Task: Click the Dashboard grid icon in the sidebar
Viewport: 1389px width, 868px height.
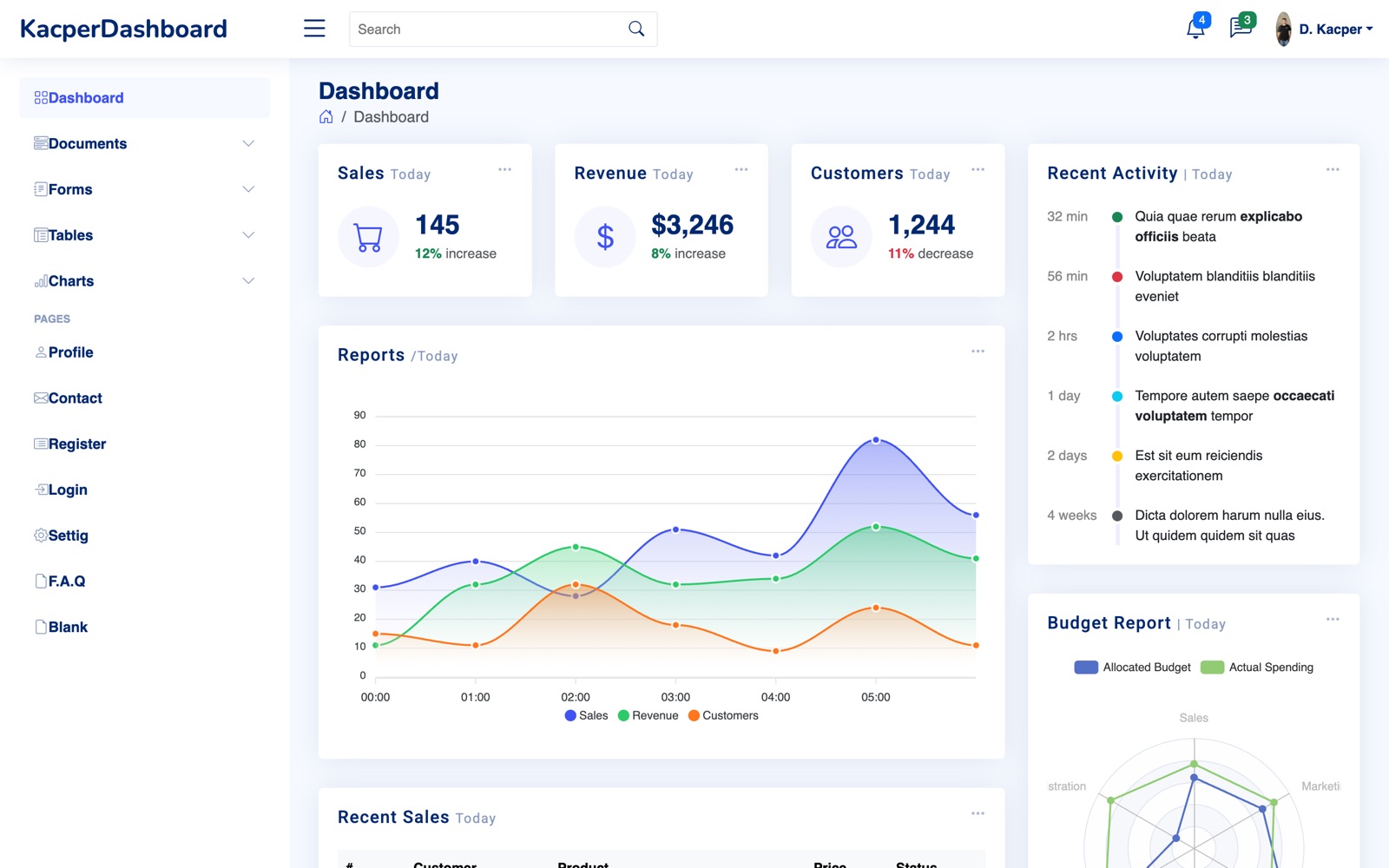Action: tap(41, 98)
